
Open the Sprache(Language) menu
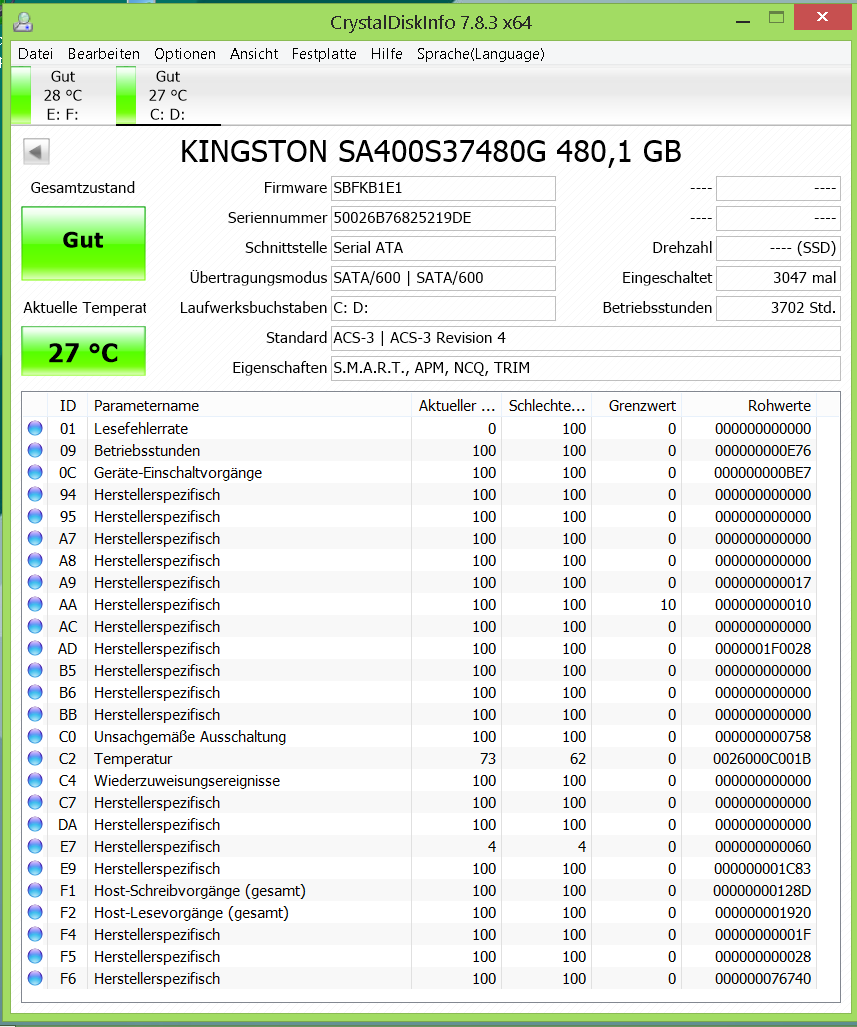481,54
